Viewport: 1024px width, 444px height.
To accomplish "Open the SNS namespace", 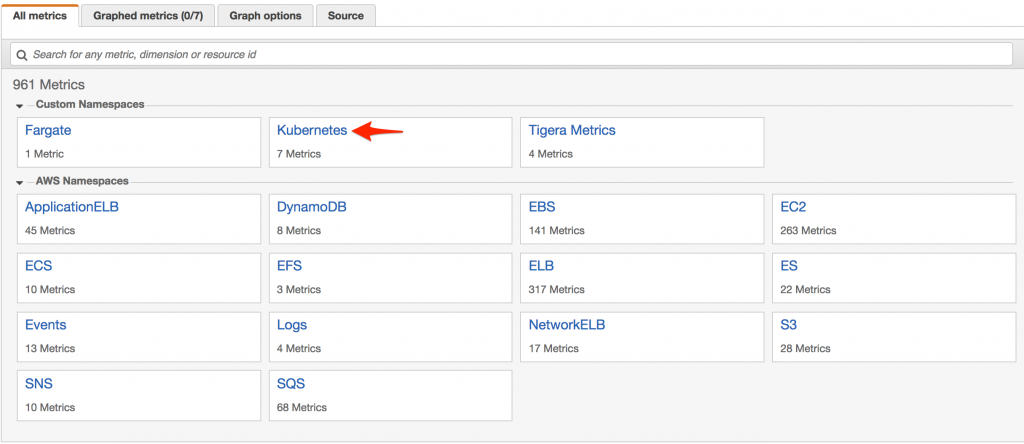I will 39,383.
